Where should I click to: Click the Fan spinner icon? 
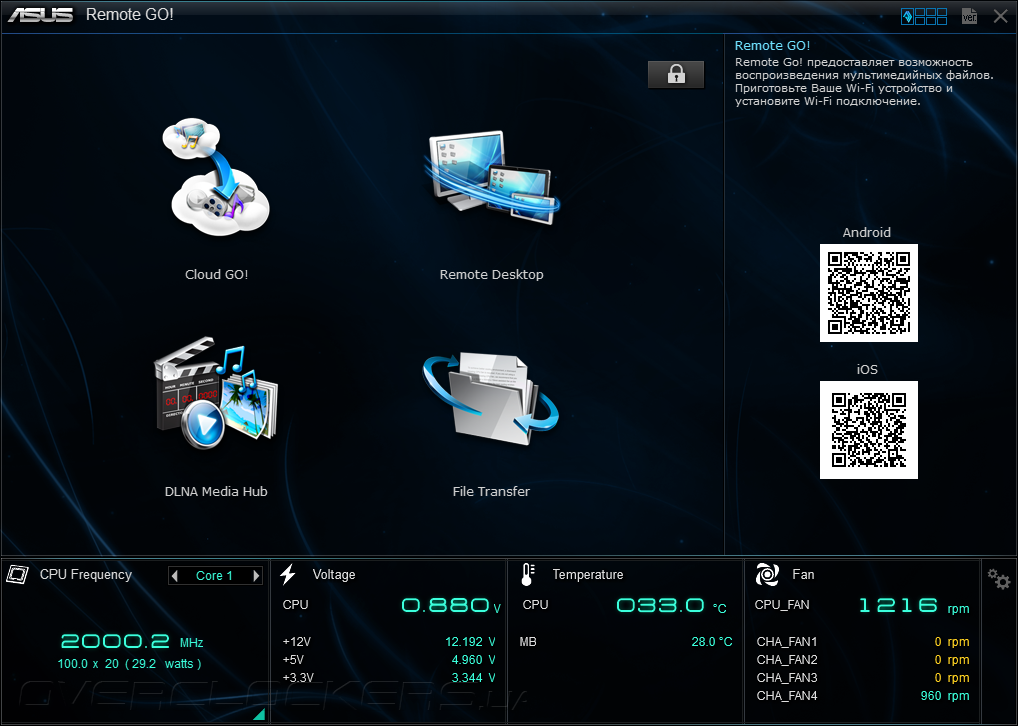pyautogui.click(x=767, y=575)
